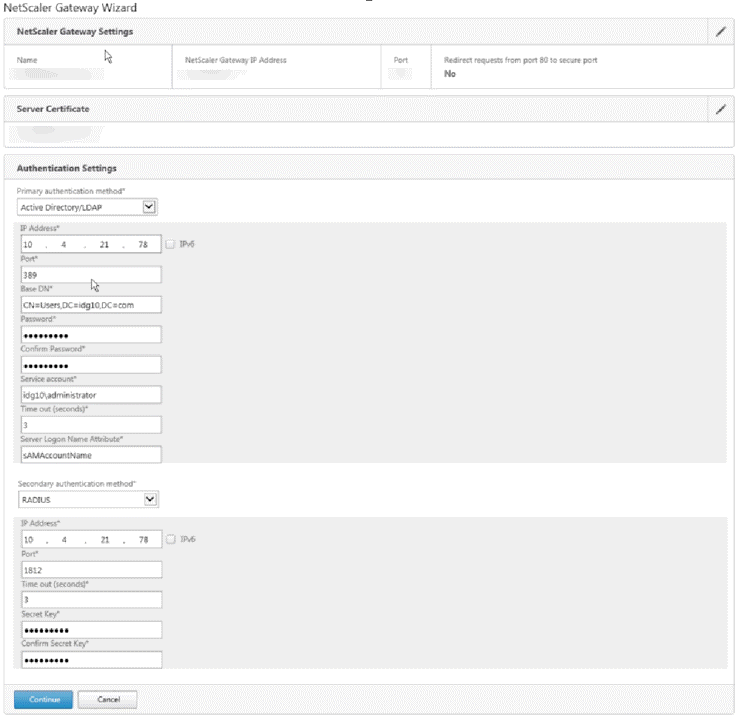Focus the Server Logon Name Attribute field
Screen dimensions: 738x718
(x=89, y=455)
